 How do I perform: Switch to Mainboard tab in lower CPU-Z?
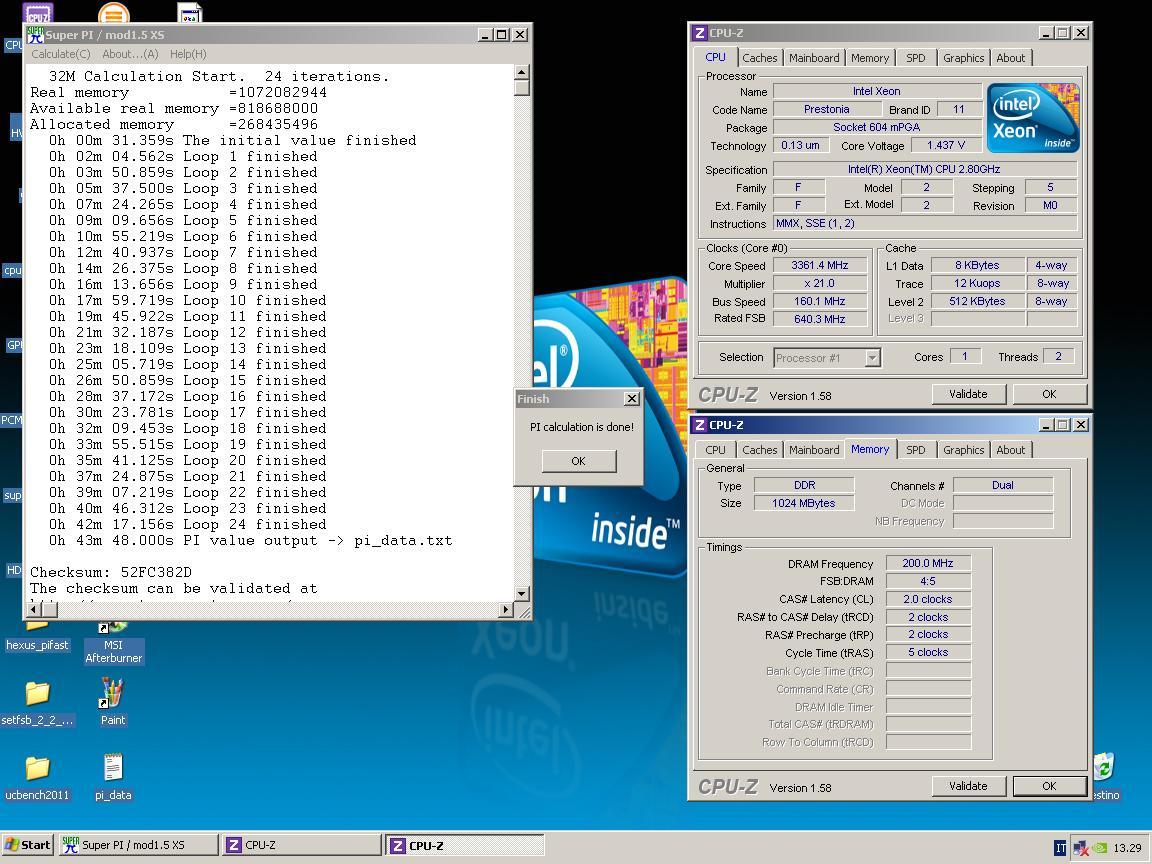click(x=814, y=450)
